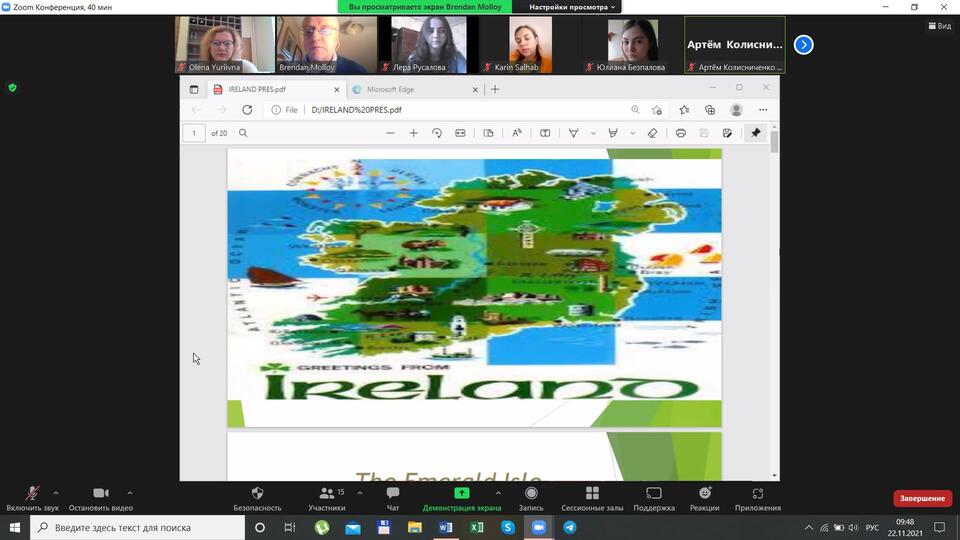The image size is (960, 540).
Task: Select PDF Draw pen tool
Action: coord(574,133)
